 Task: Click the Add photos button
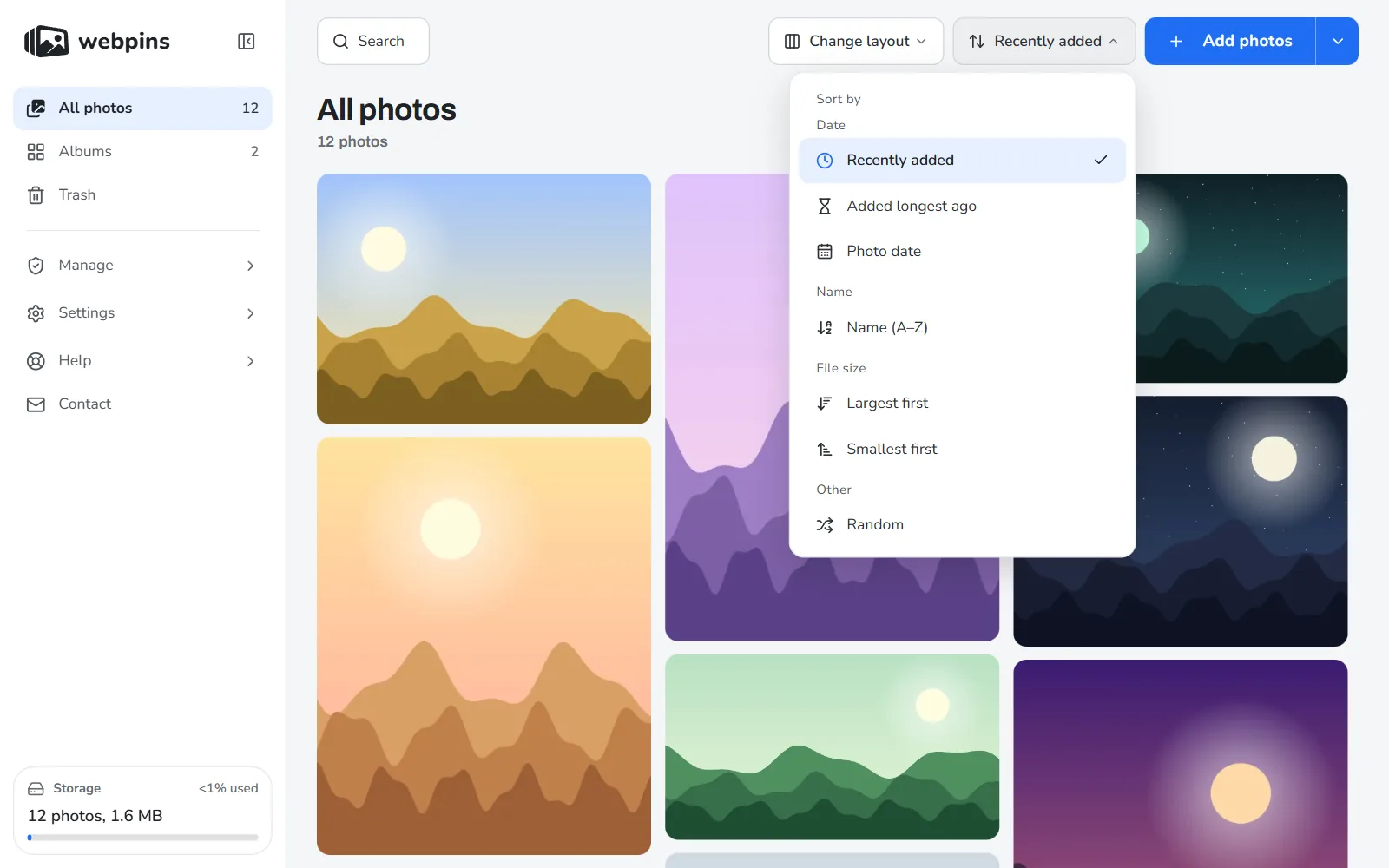point(1230,41)
